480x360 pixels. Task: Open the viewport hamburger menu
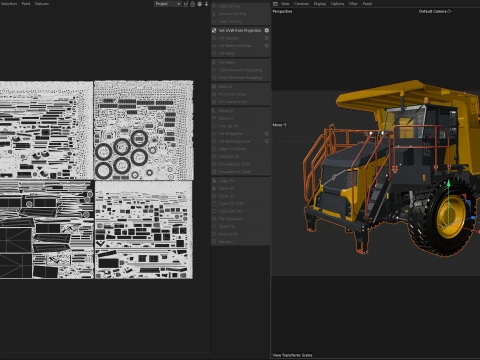click(x=275, y=4)
